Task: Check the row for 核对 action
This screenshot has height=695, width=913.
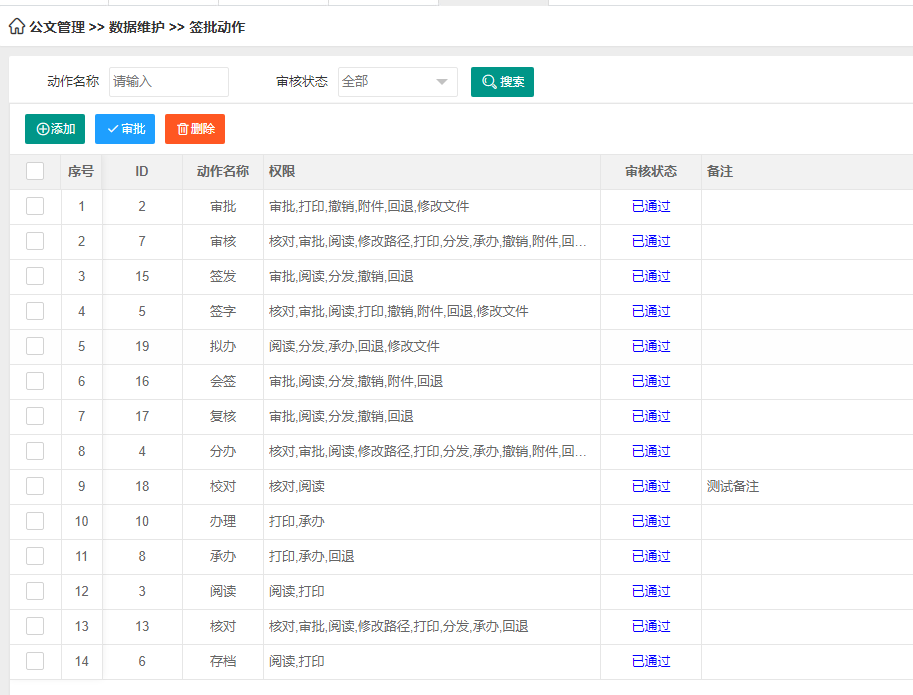Action: click(x=35, y=626)
